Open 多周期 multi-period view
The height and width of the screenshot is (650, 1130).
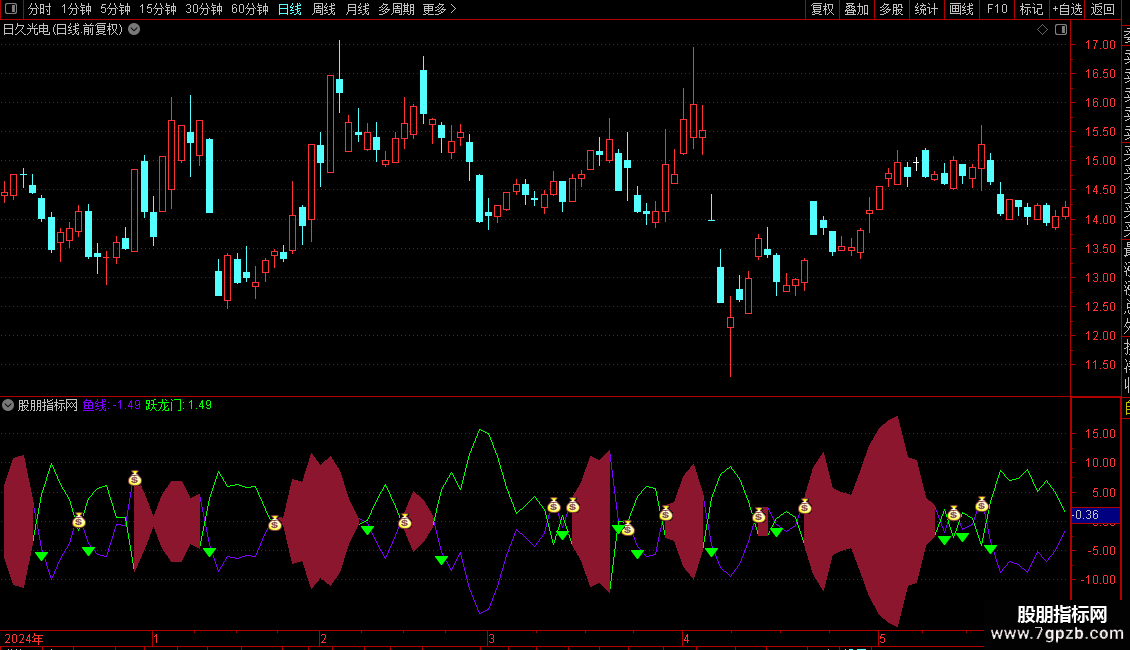[396, 9]
